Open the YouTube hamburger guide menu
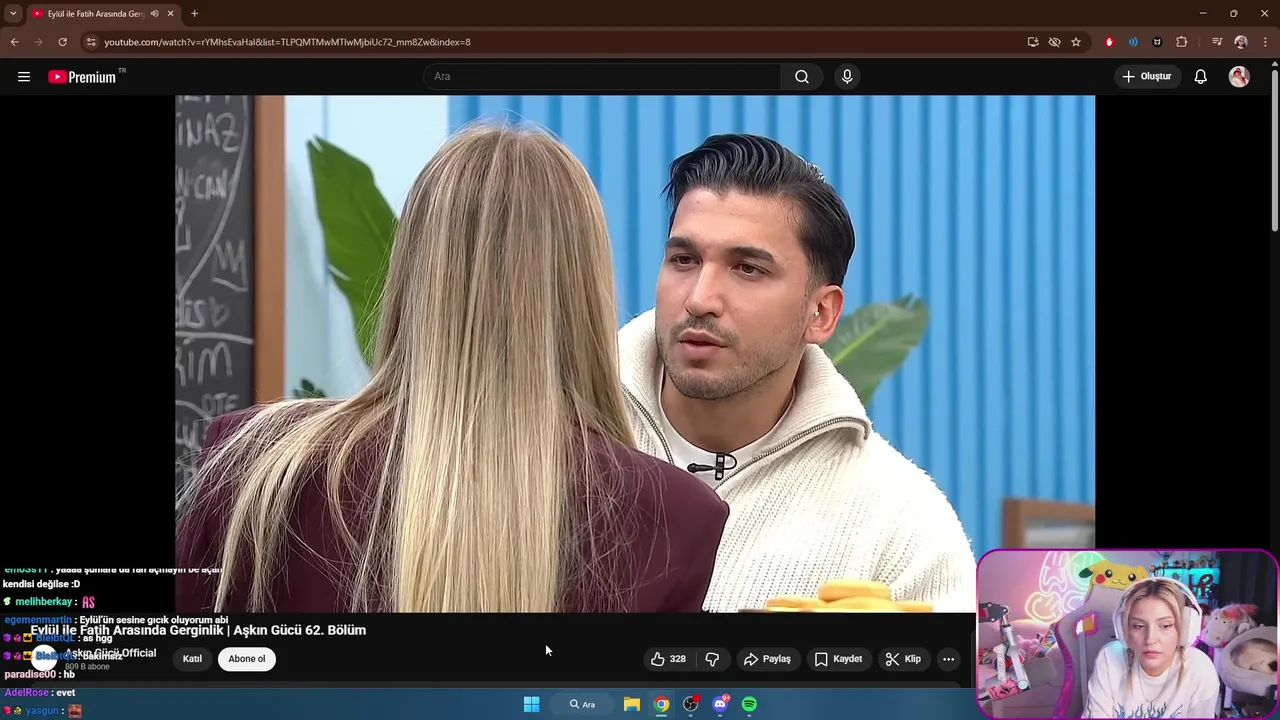This screenshot has height=720, width=1280. coord(24,77)
